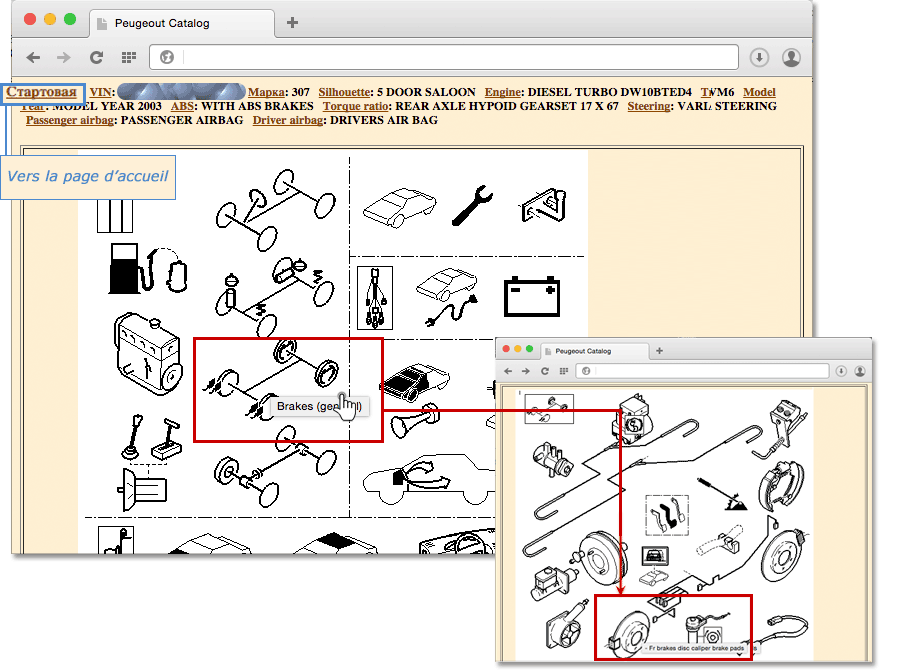Open apps grid in main browser toolbar
This screenshot has width=908, height=671.
[x=129, y=57]
